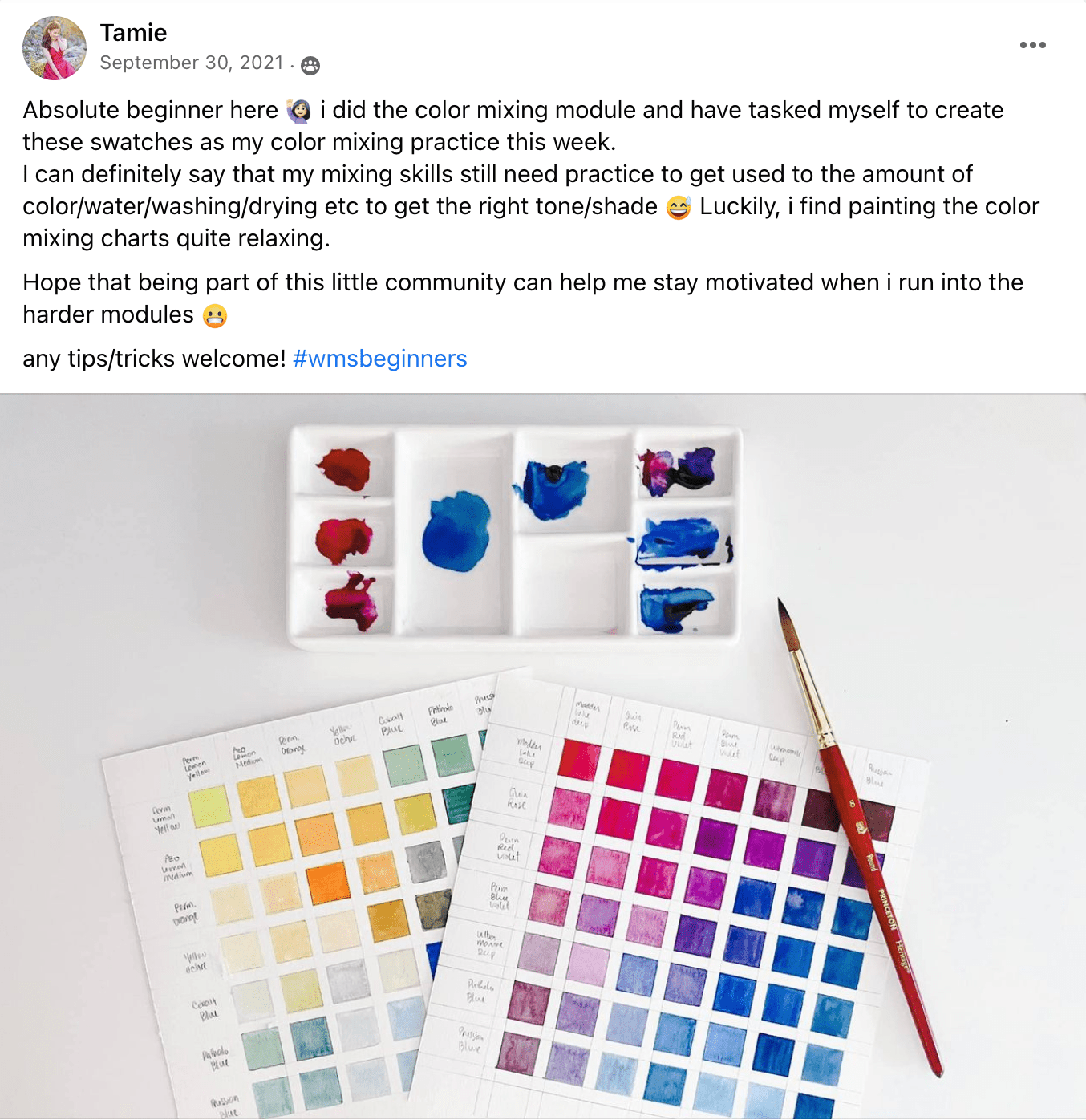Click the gray swatch on the yellow chart
The width and height of the screenshot is (1086, 1120).
tap(426, 862)
